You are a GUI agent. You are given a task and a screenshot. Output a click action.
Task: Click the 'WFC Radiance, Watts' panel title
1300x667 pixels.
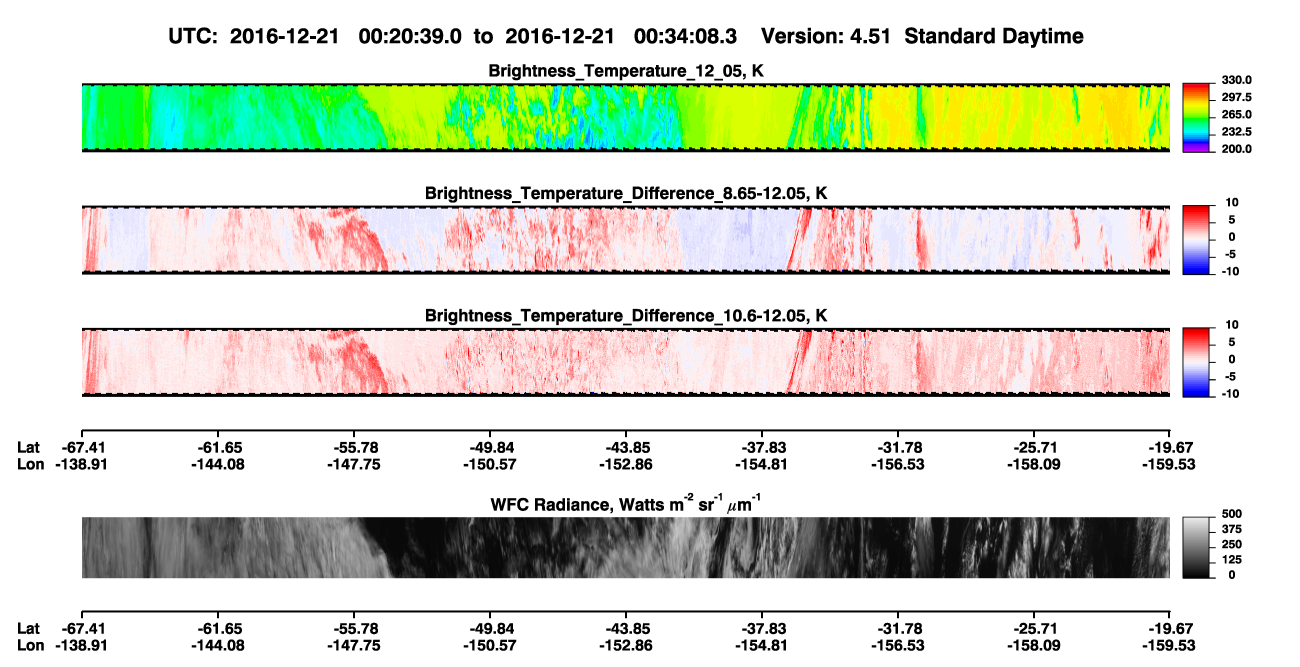tap(626, 503)
